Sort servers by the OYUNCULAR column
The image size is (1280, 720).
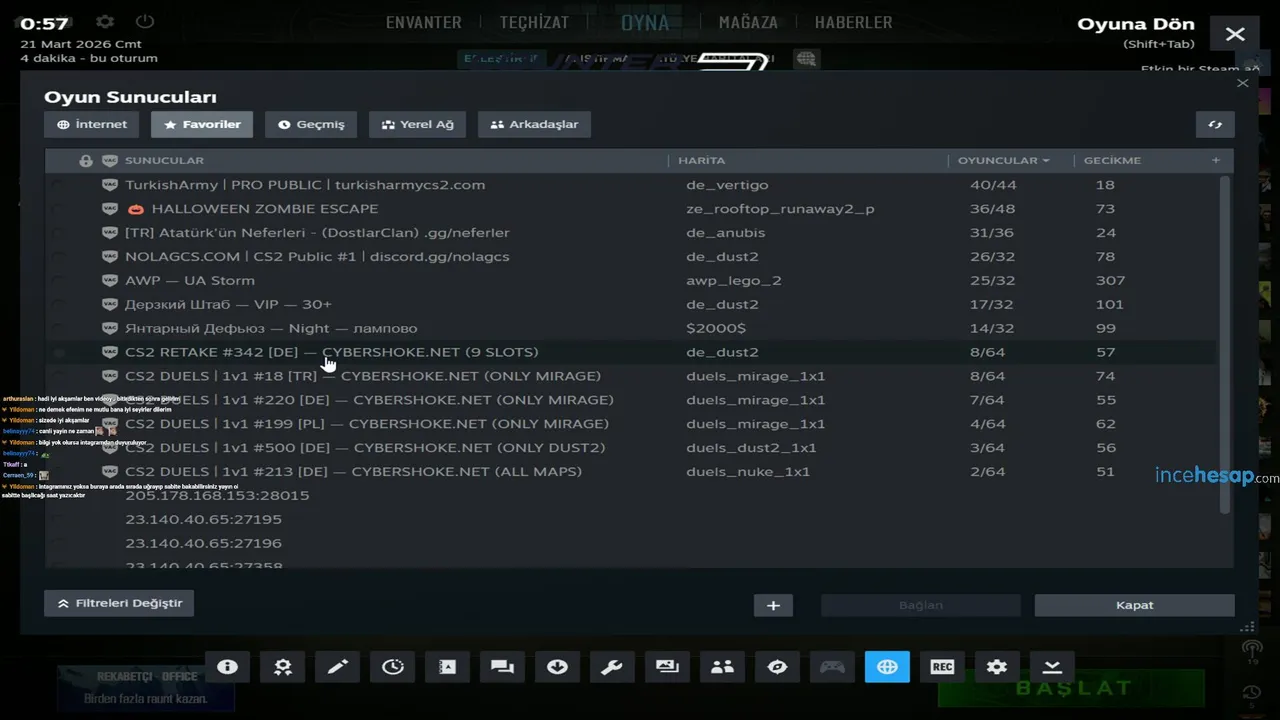(x=1004, y=160)
